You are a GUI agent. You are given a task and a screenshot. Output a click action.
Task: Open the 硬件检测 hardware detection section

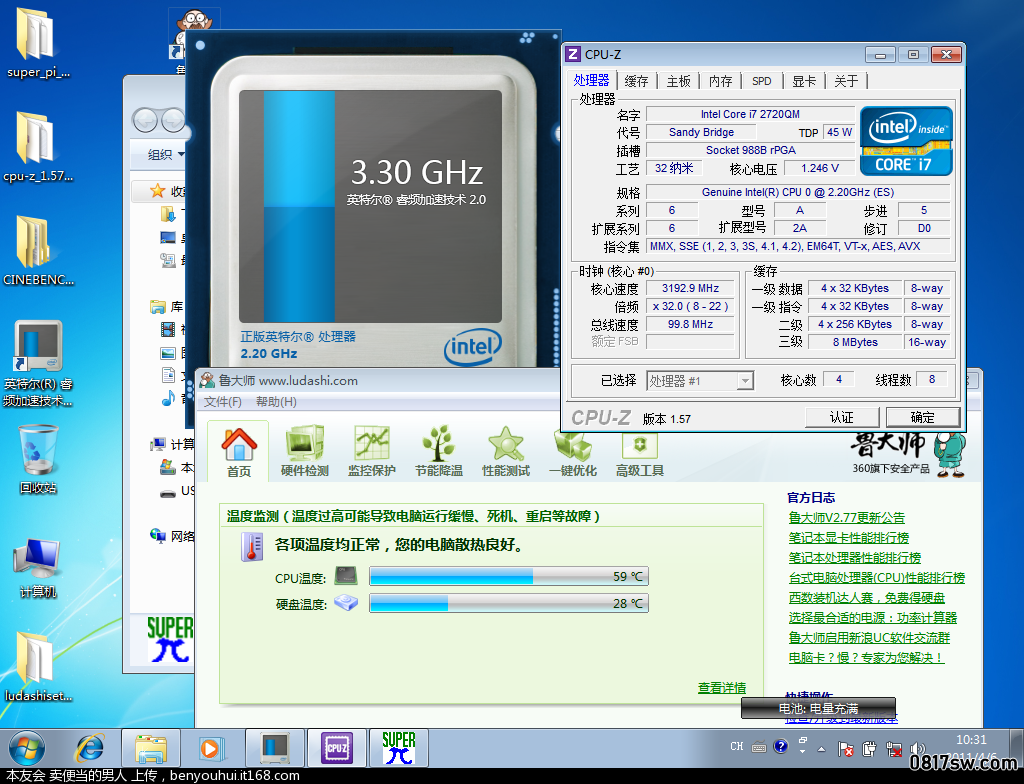click(304, 451)
